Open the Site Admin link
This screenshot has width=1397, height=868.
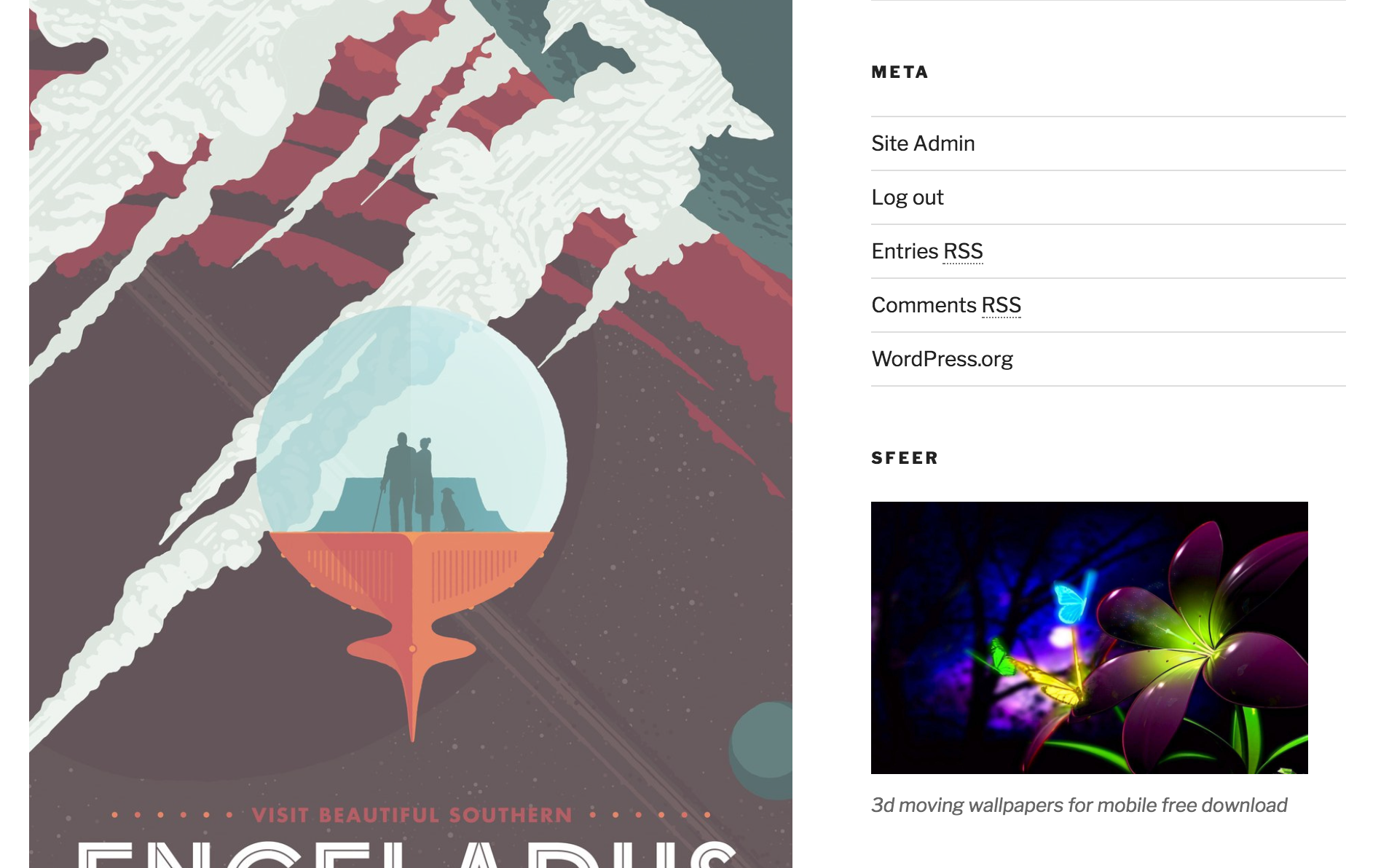click(923, 143)
